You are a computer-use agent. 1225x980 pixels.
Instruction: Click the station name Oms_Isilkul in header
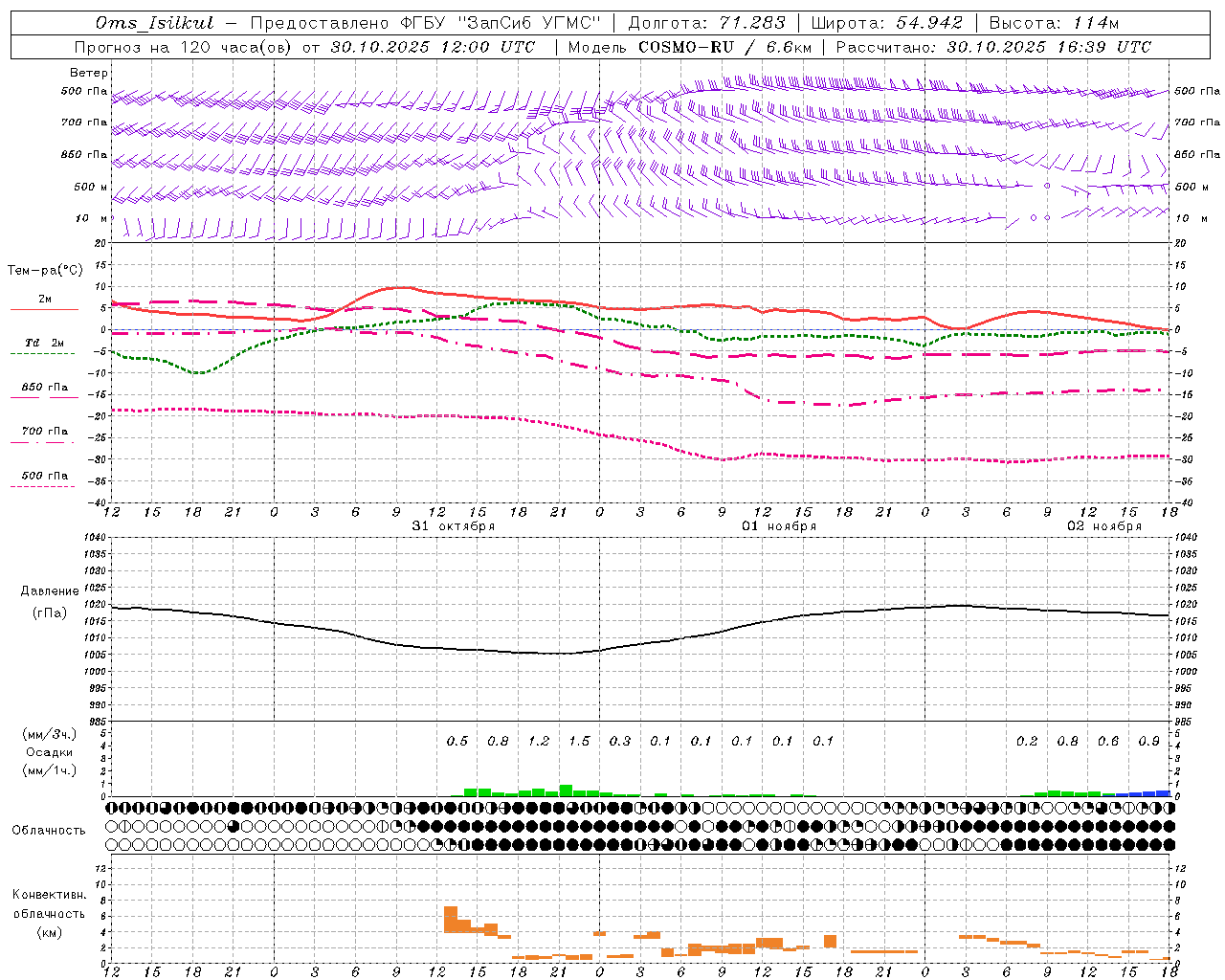(x=155, y=23)
